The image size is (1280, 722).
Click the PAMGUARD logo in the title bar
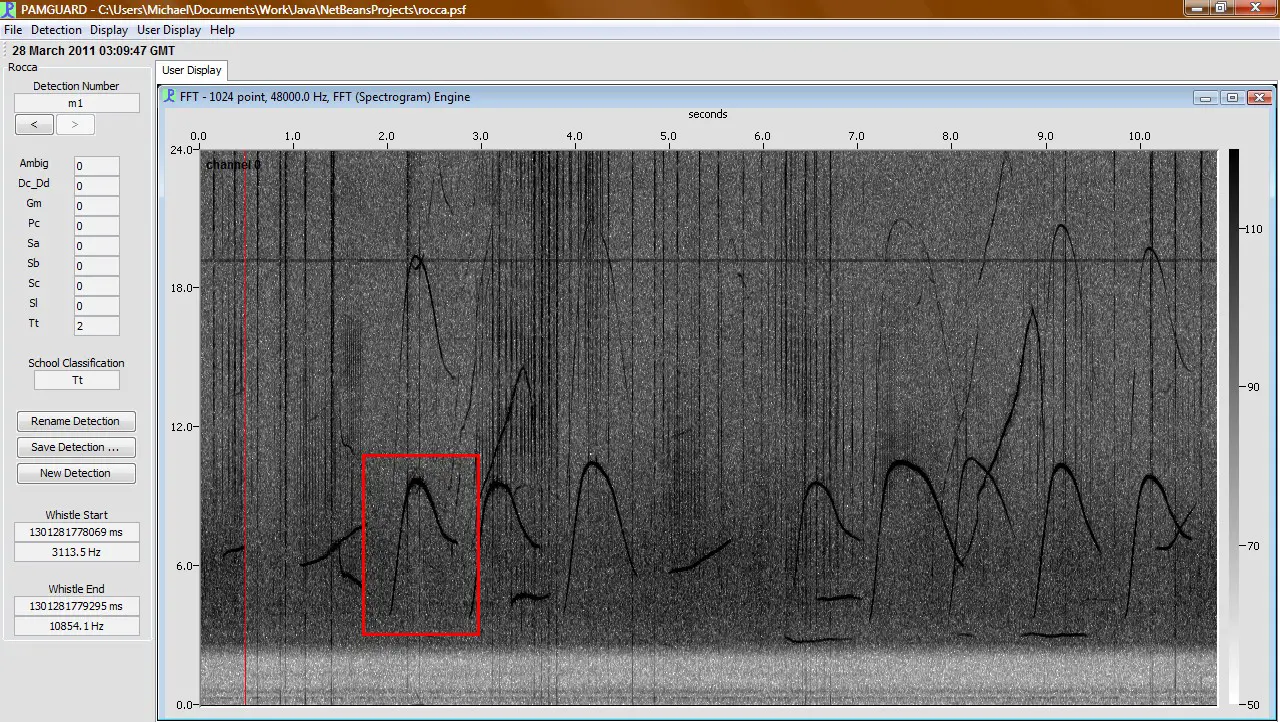(9, 8)
